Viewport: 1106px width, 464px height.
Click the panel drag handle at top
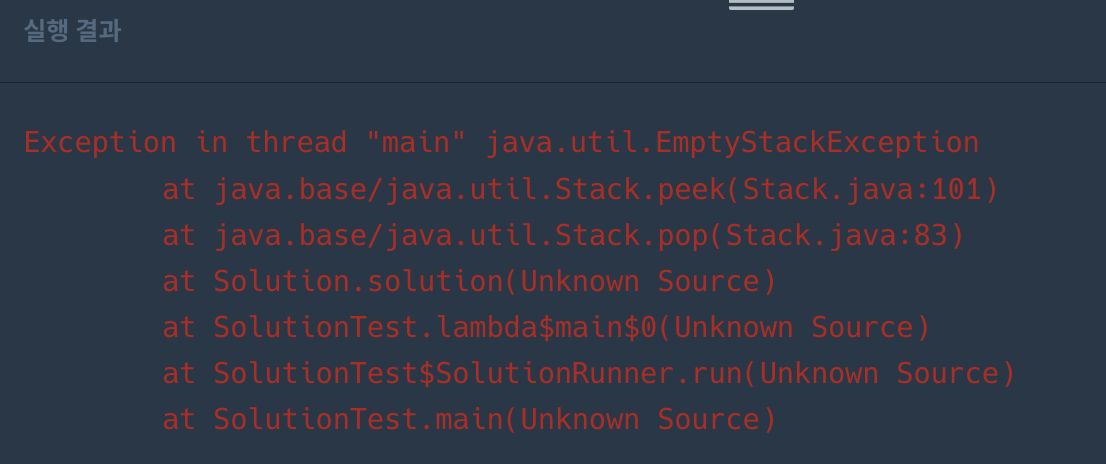coord(761,4)
